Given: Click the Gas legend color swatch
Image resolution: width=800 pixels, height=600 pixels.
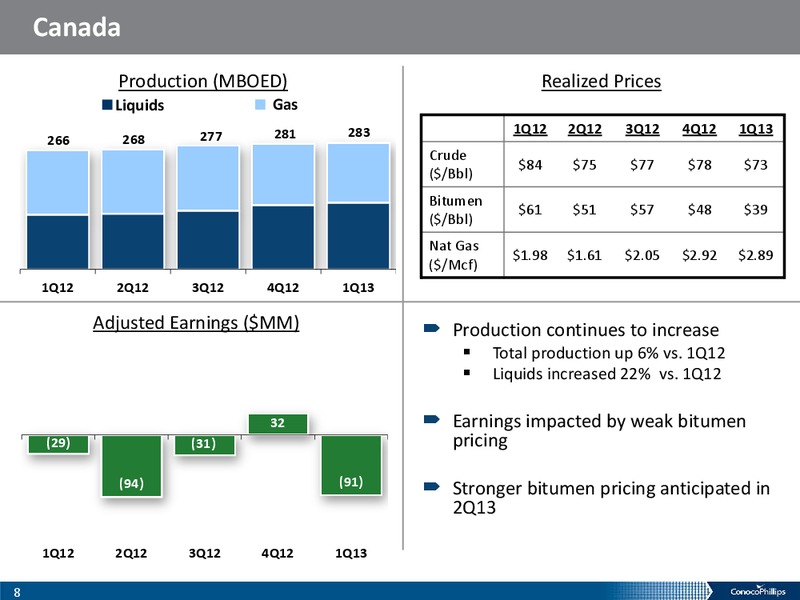Looking at the screenshot, I should click(x=260, y=105).
